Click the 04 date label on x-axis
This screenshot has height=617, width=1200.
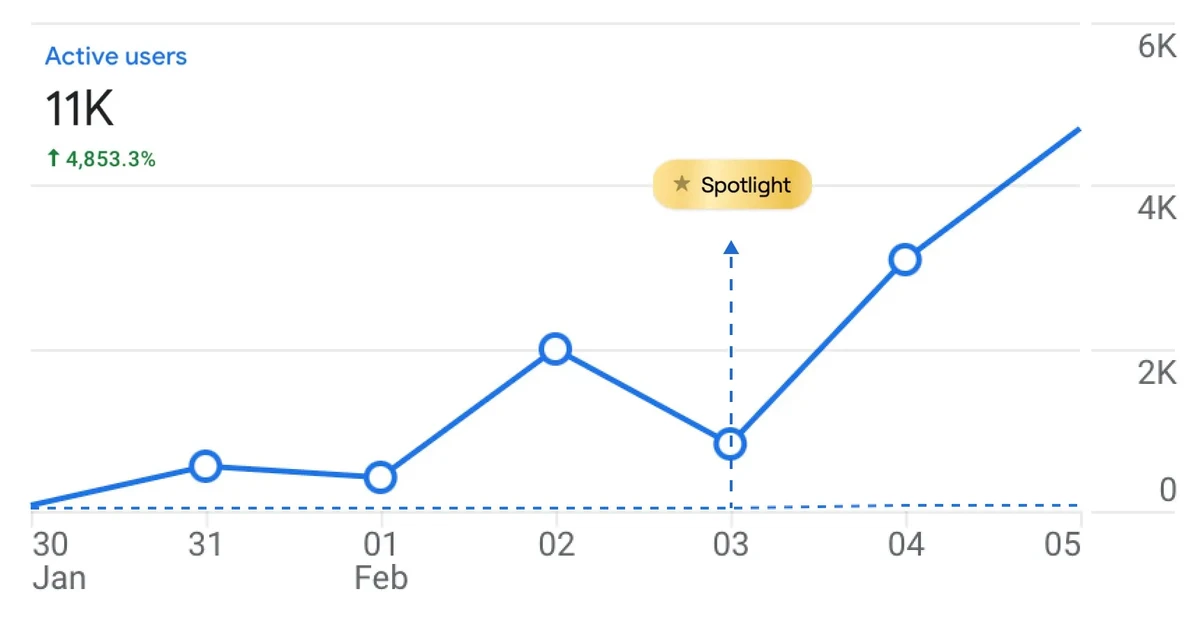coord(906,545)
